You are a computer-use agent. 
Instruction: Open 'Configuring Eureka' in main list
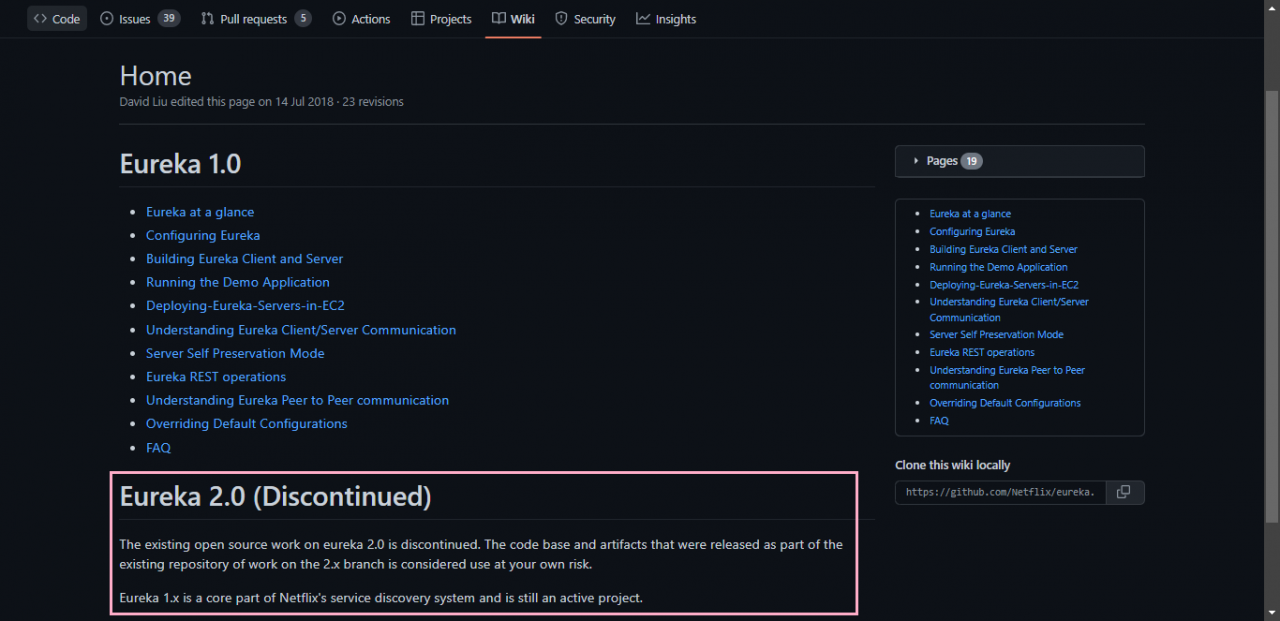(203, 235)
